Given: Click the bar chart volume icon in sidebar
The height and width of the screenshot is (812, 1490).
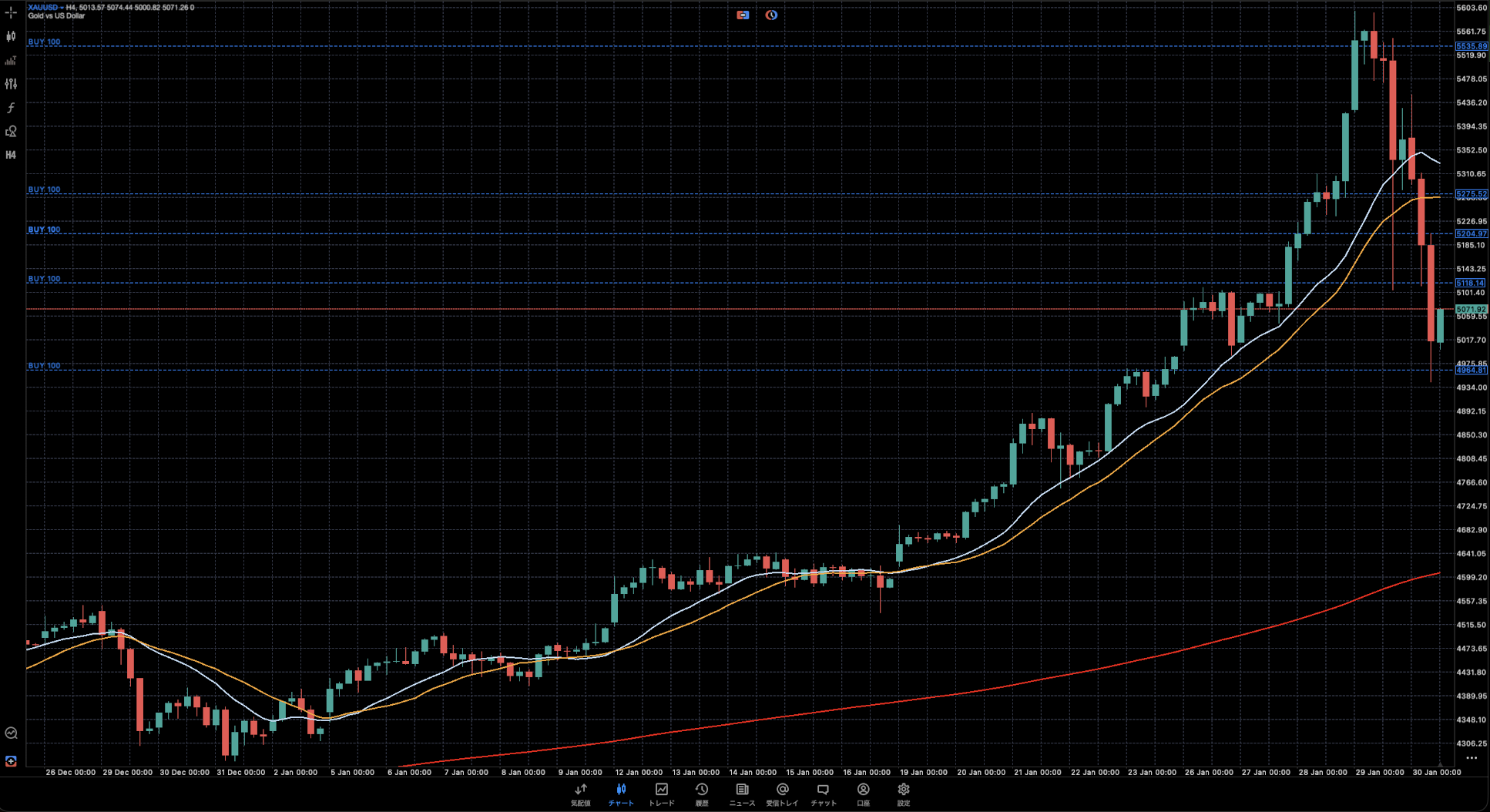Looking at the screenshot, I should click(11, 60).
